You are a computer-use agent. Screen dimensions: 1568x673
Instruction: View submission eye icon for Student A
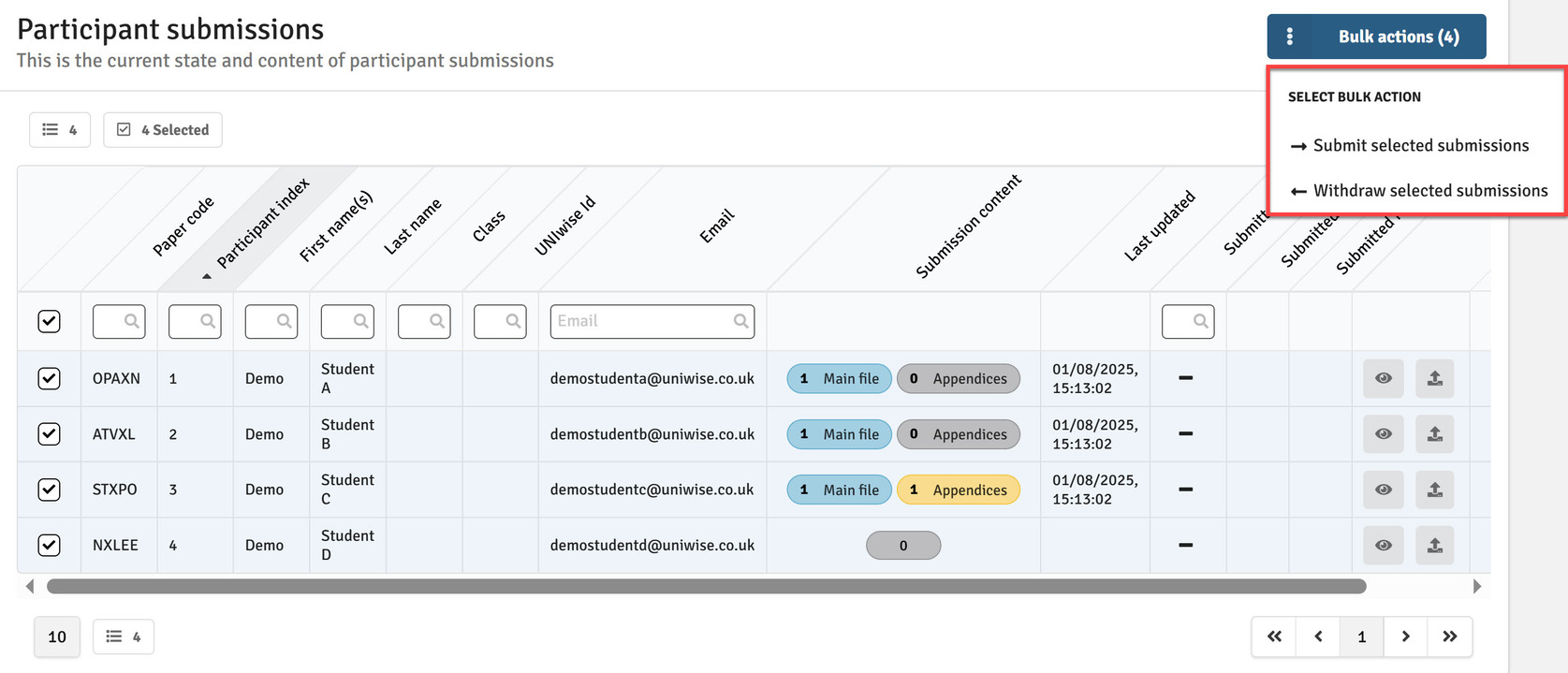click(1384, 378)
